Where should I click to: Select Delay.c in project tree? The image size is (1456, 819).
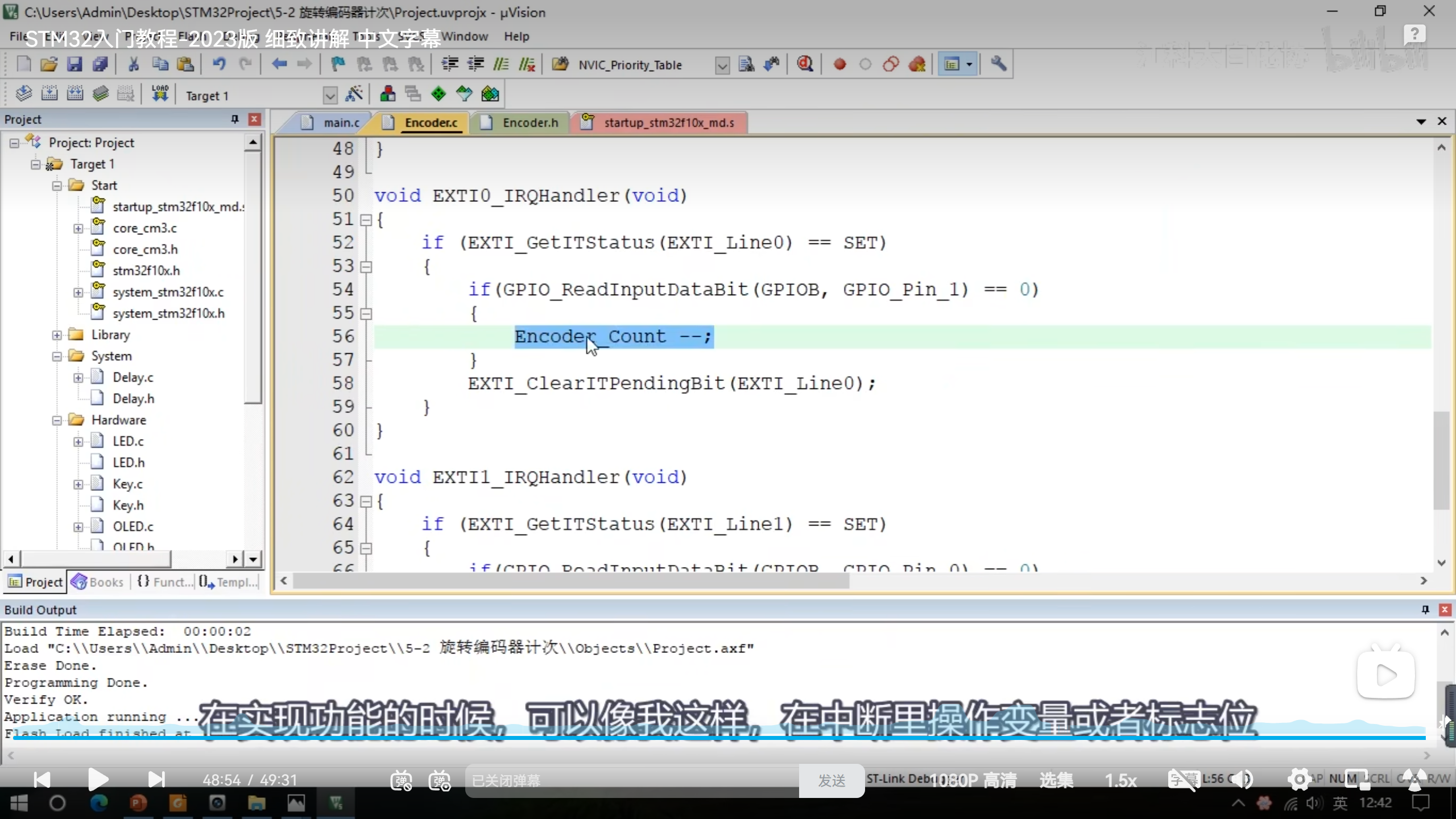(x=133, y=378)
